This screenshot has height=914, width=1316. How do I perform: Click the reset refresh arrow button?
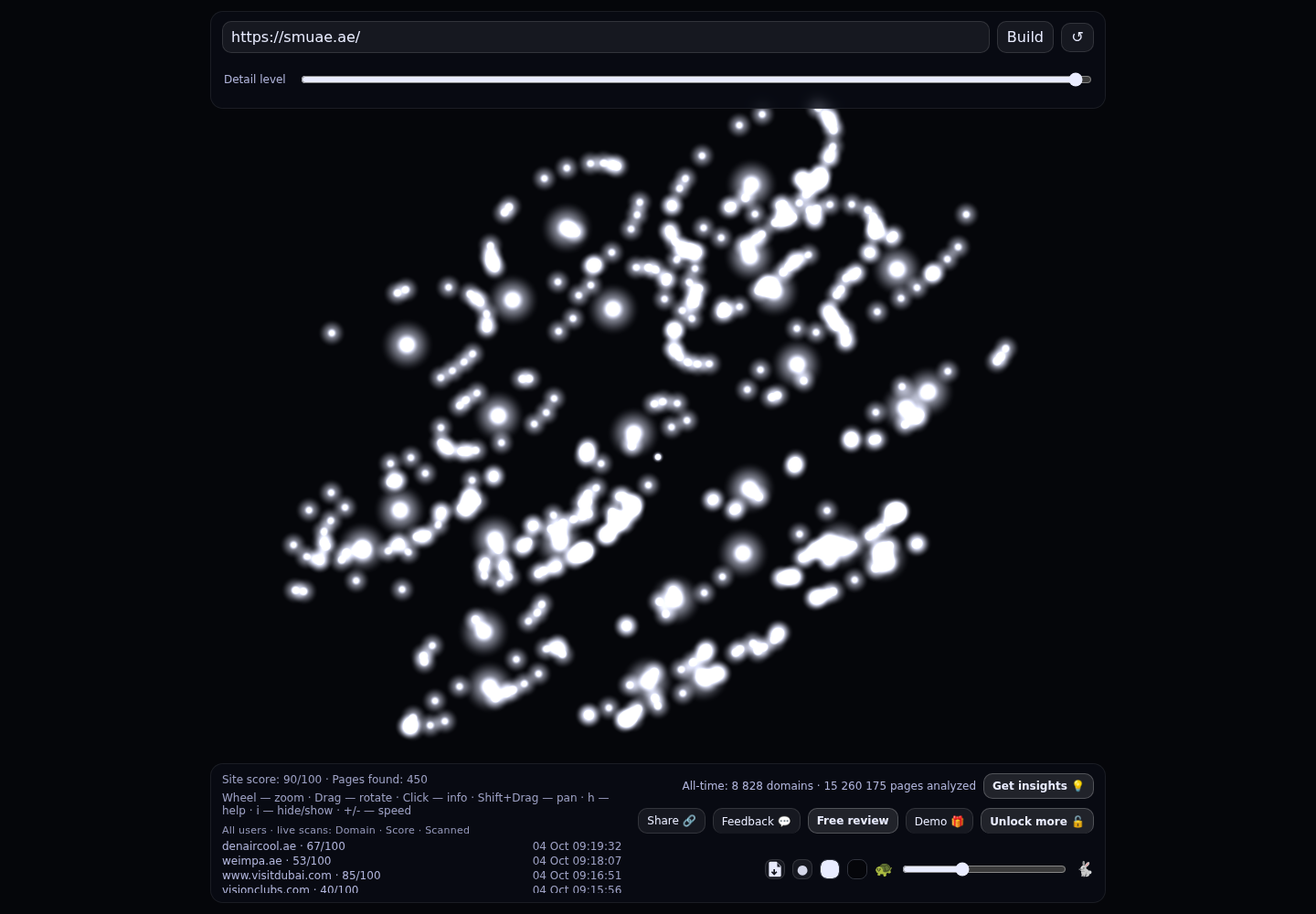point(1077,37)
